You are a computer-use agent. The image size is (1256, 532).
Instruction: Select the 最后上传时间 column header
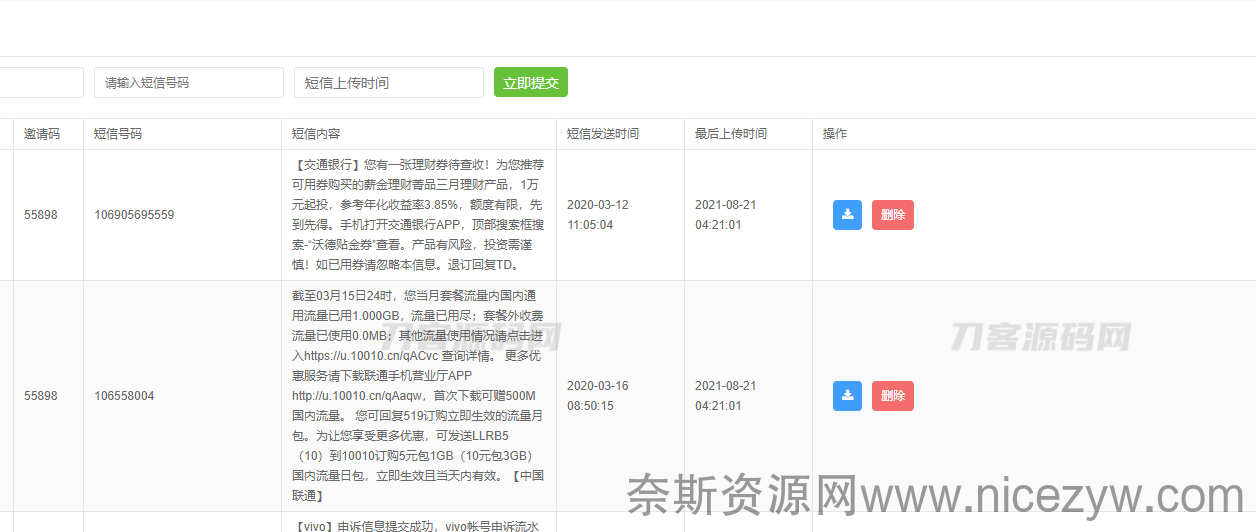(x=731, y=134)
